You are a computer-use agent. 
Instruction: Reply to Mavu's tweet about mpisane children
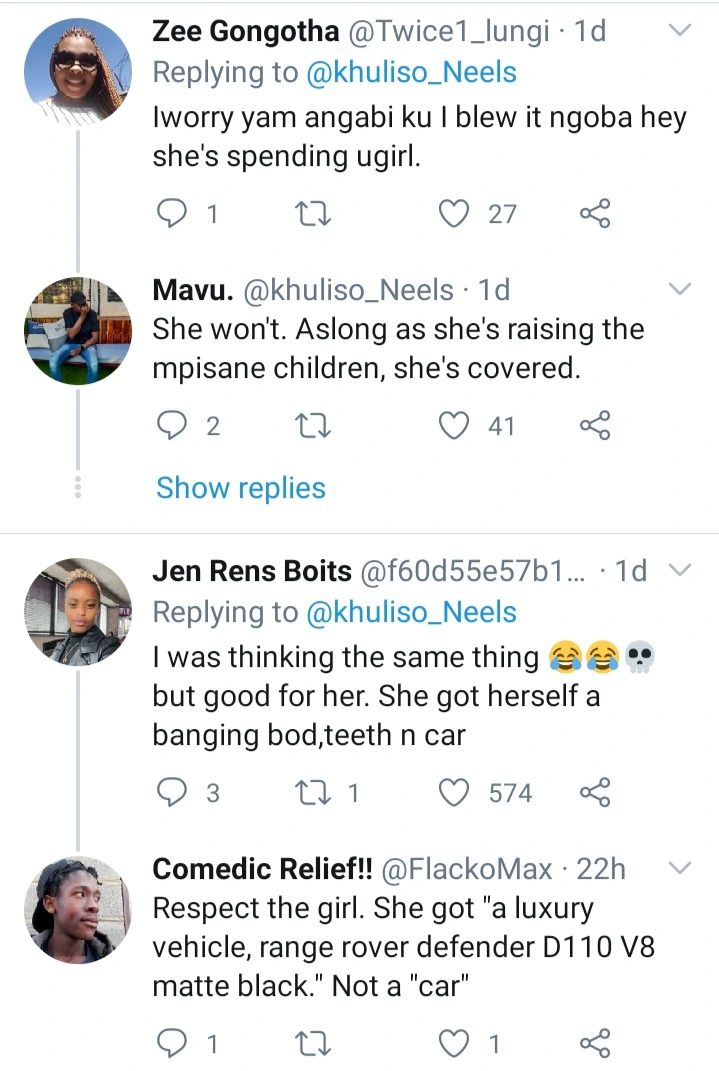[x=172, y=426]
